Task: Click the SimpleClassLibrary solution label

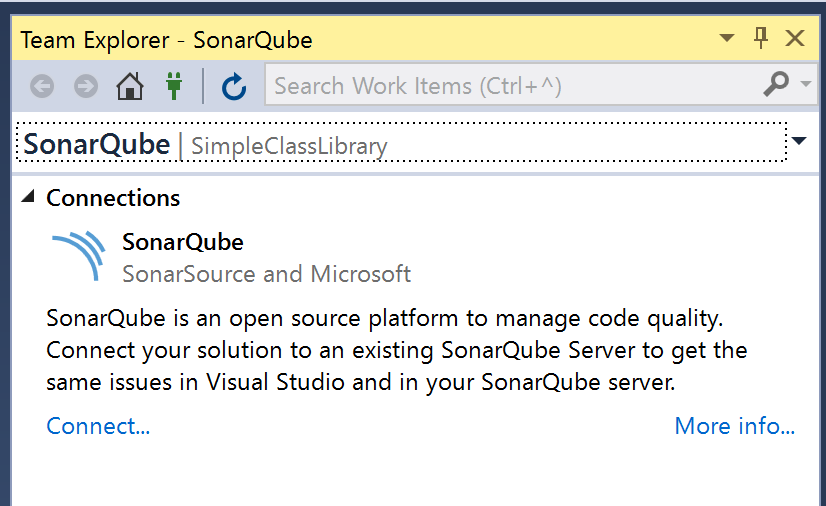Action: click(x=289, y=146)
